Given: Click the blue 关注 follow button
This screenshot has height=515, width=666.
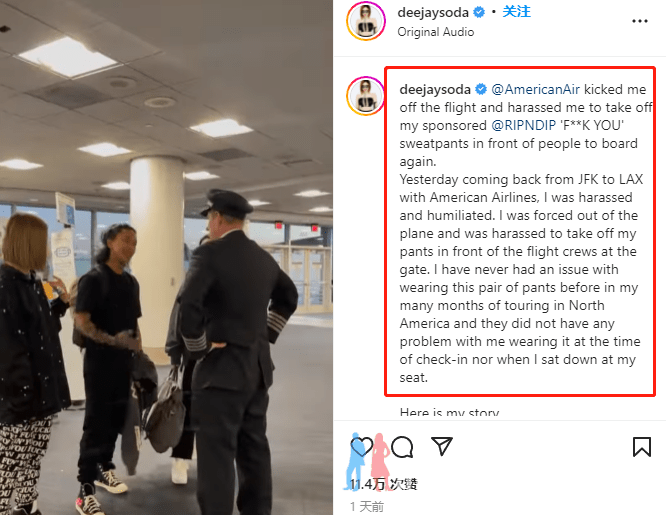Looking at the screenshot, I should [516, 12].
